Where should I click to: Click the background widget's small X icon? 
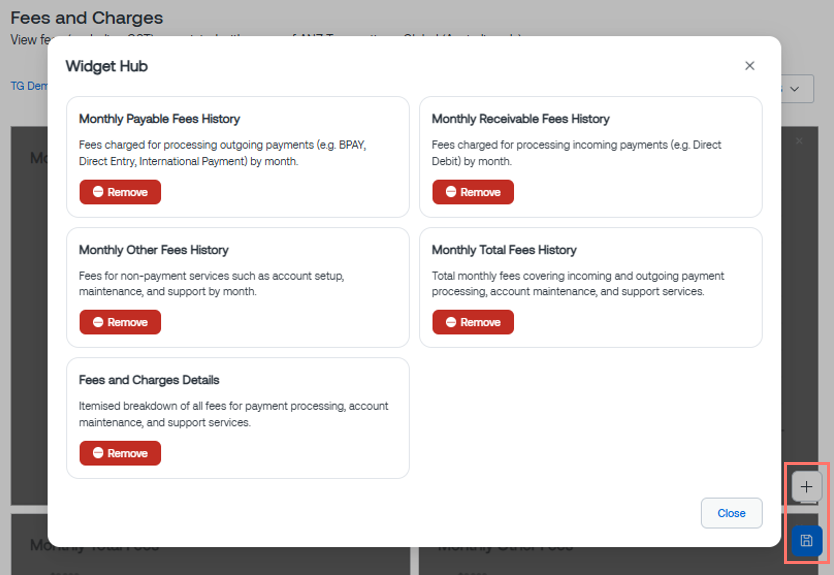click(799, 141)
